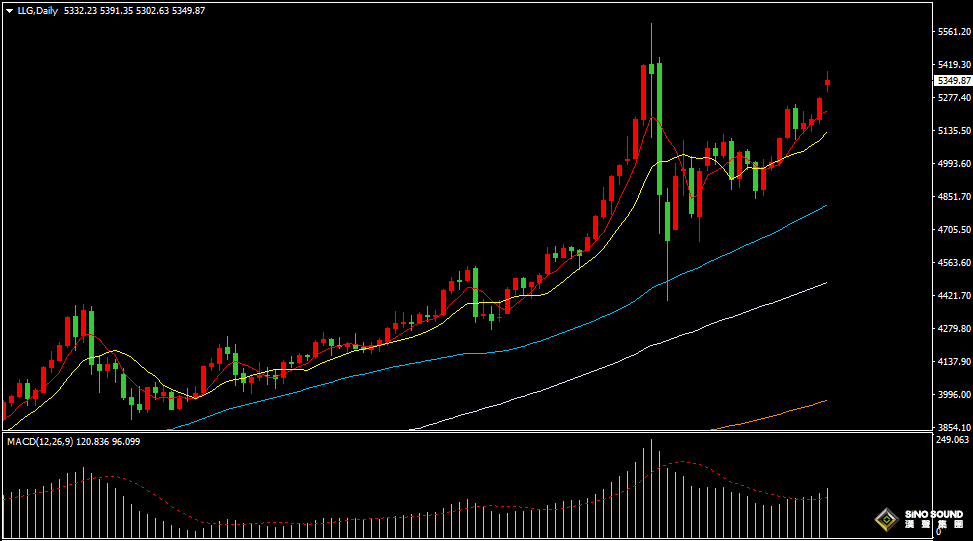The image size is (973, 541).
Task: Select the orange moving average line
Action: click(x=769, y=416)
